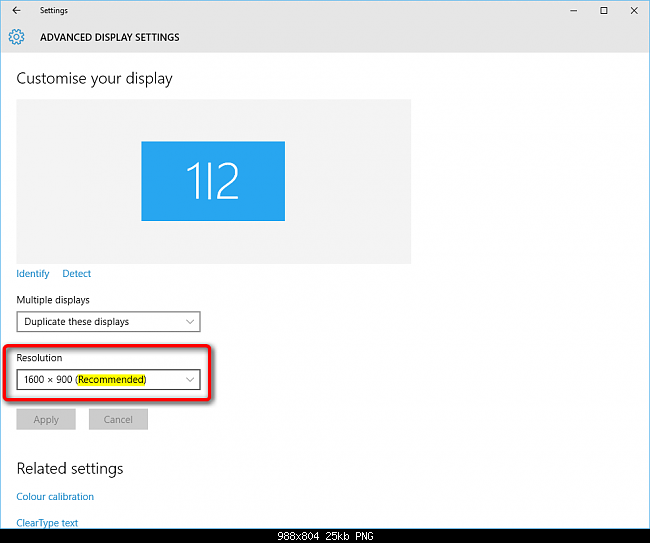Click the Apply button
The image size is (650, 543).
click(46, 419)
